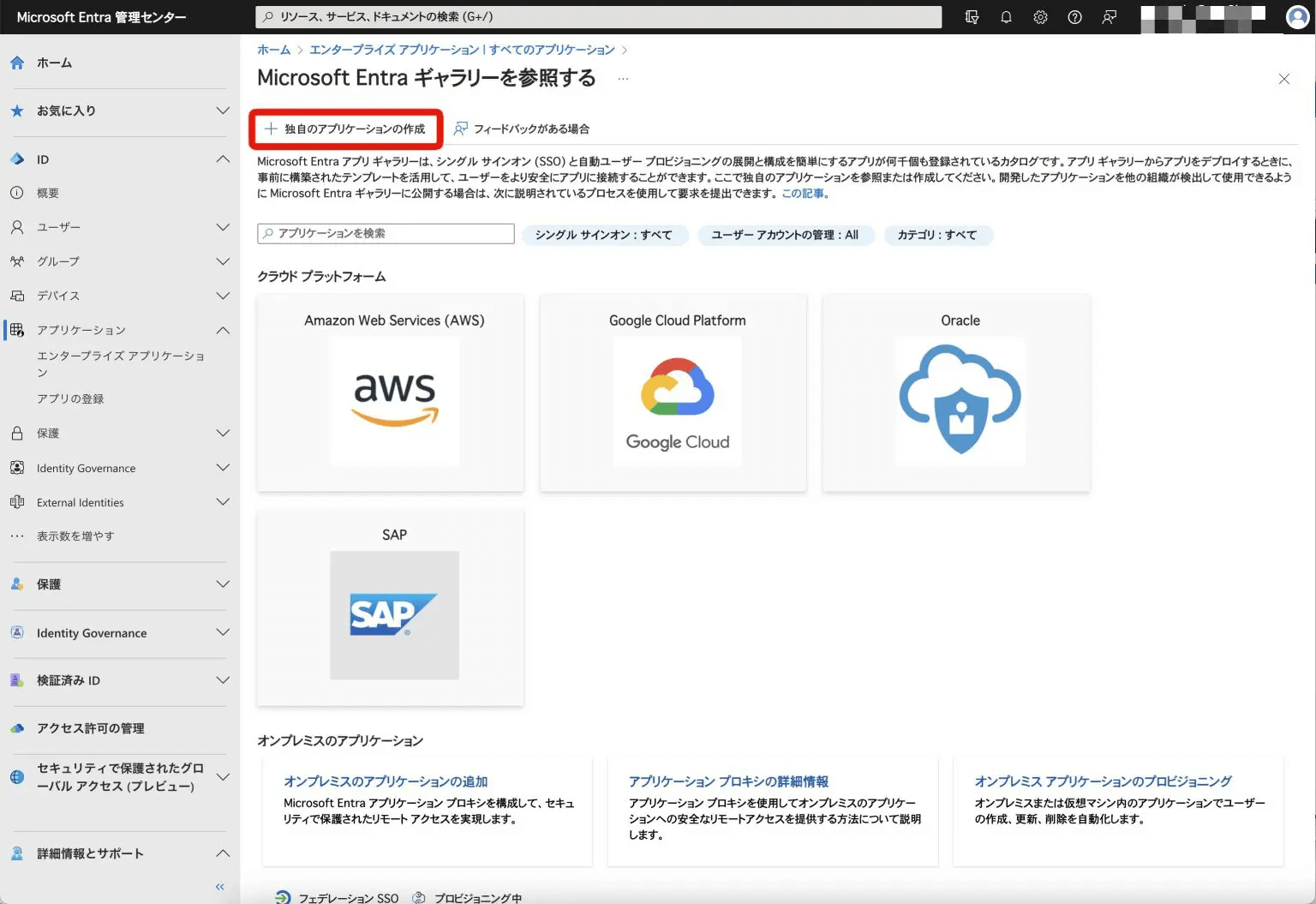Click the header feedback person icon

pos(1109,17)
